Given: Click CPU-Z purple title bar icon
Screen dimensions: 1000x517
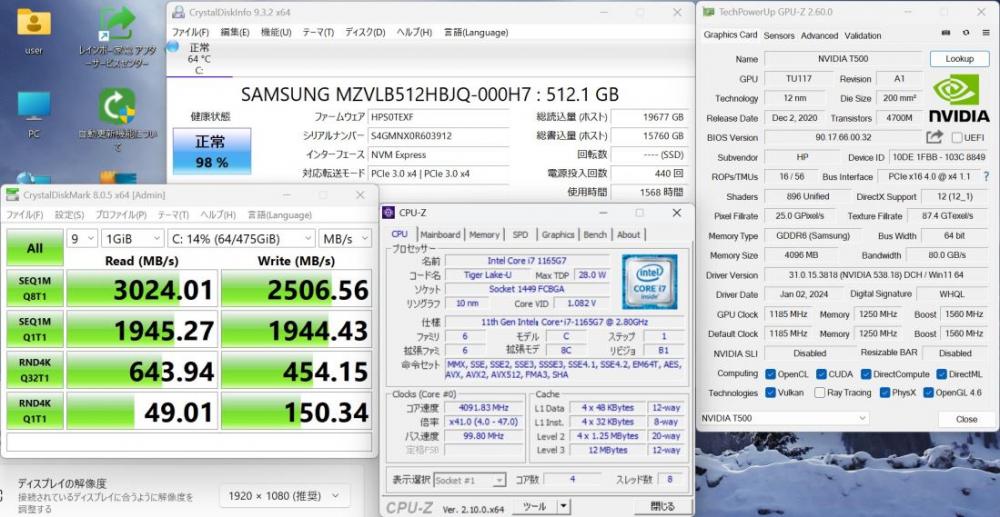Looking at the screenshot, I should click(388, 212).
